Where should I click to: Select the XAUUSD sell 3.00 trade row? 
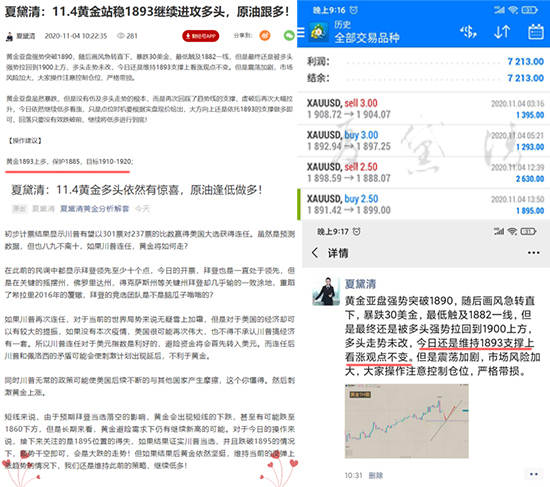423,108
